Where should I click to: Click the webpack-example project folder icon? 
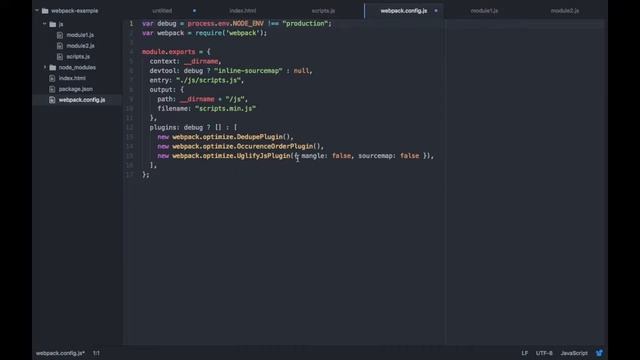tap(45, 11)
